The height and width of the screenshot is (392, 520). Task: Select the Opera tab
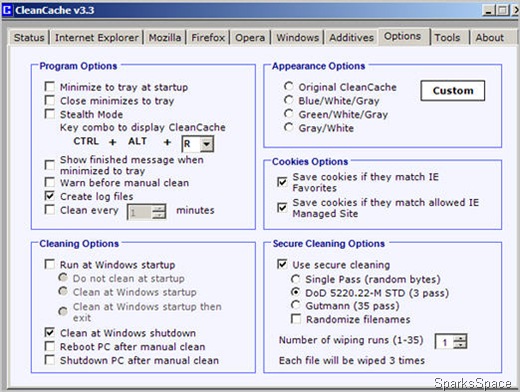click(250, 37)
